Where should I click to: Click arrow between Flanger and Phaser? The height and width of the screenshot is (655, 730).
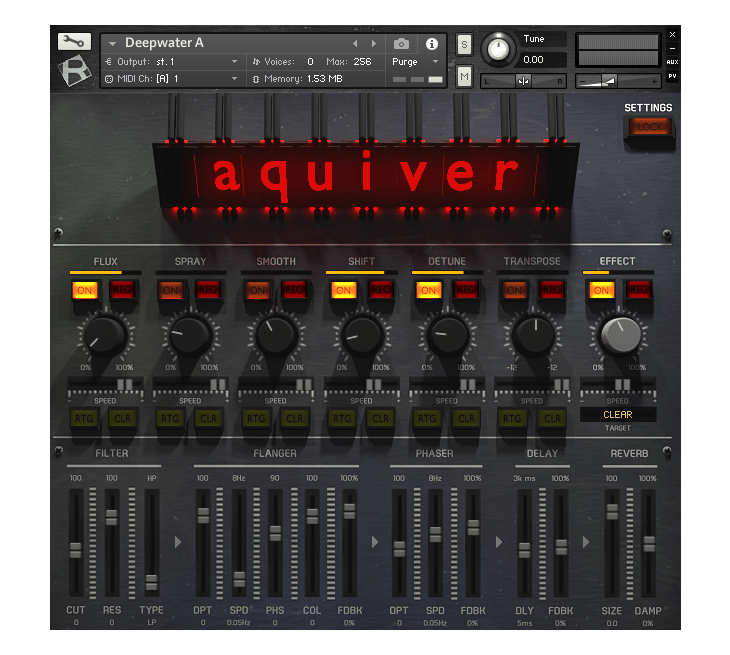click(x=375, y=542)
